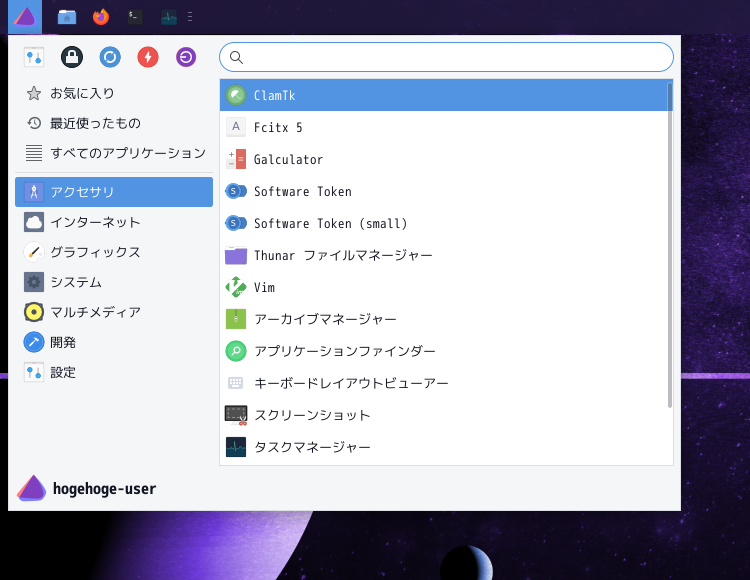The width and height of the screenshot is (750, 580).
Task: Click the keyboard layout viewer icon
Action: [x=236, y=383]
